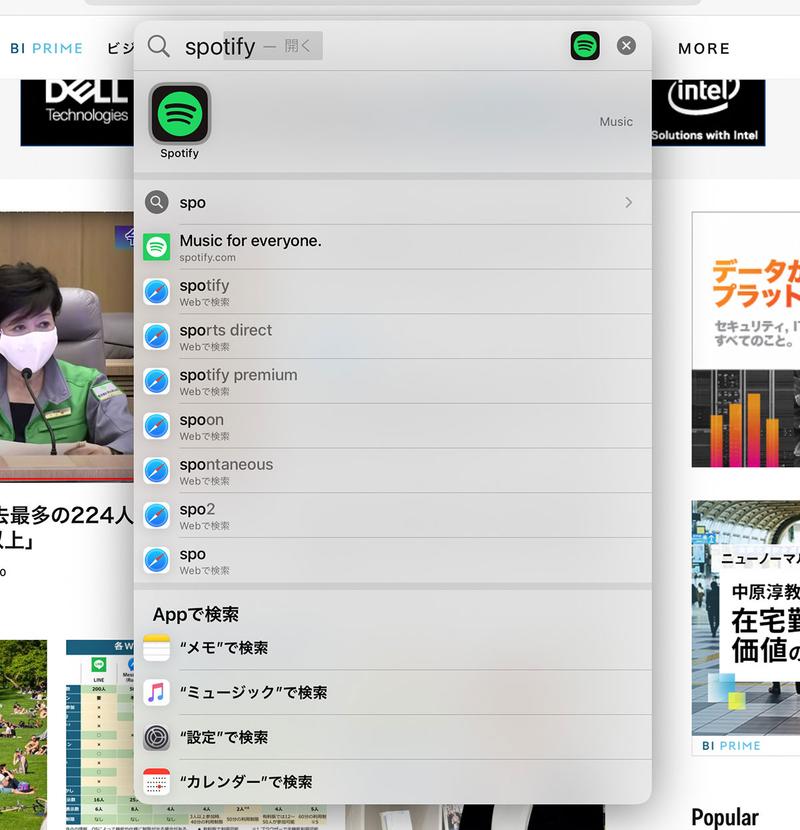Tap Safari icon next to 'spotify' suggestion
Screen dimensions: 800x830
click(x=157, y=292)
